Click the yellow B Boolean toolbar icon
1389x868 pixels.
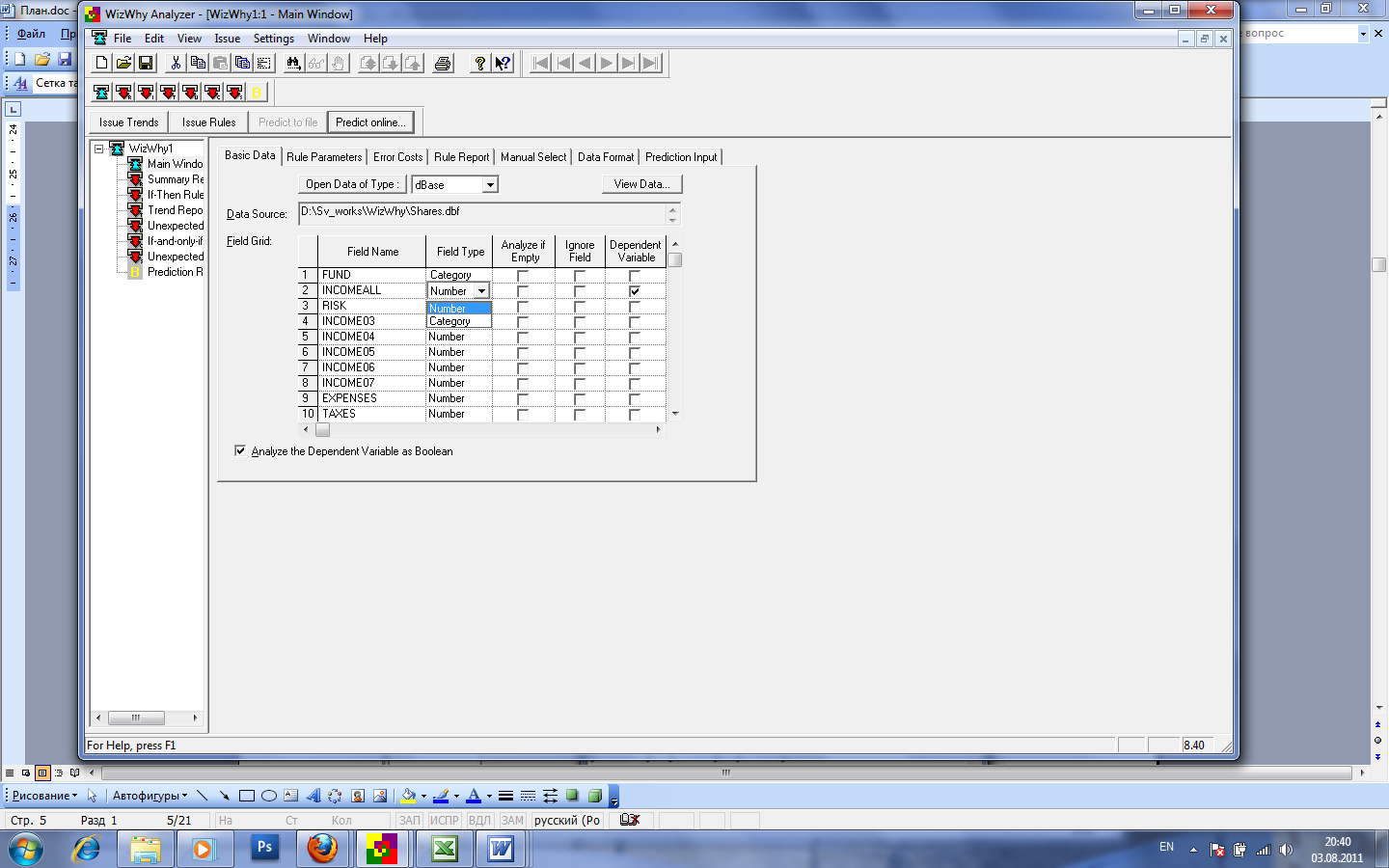(257, 92)
